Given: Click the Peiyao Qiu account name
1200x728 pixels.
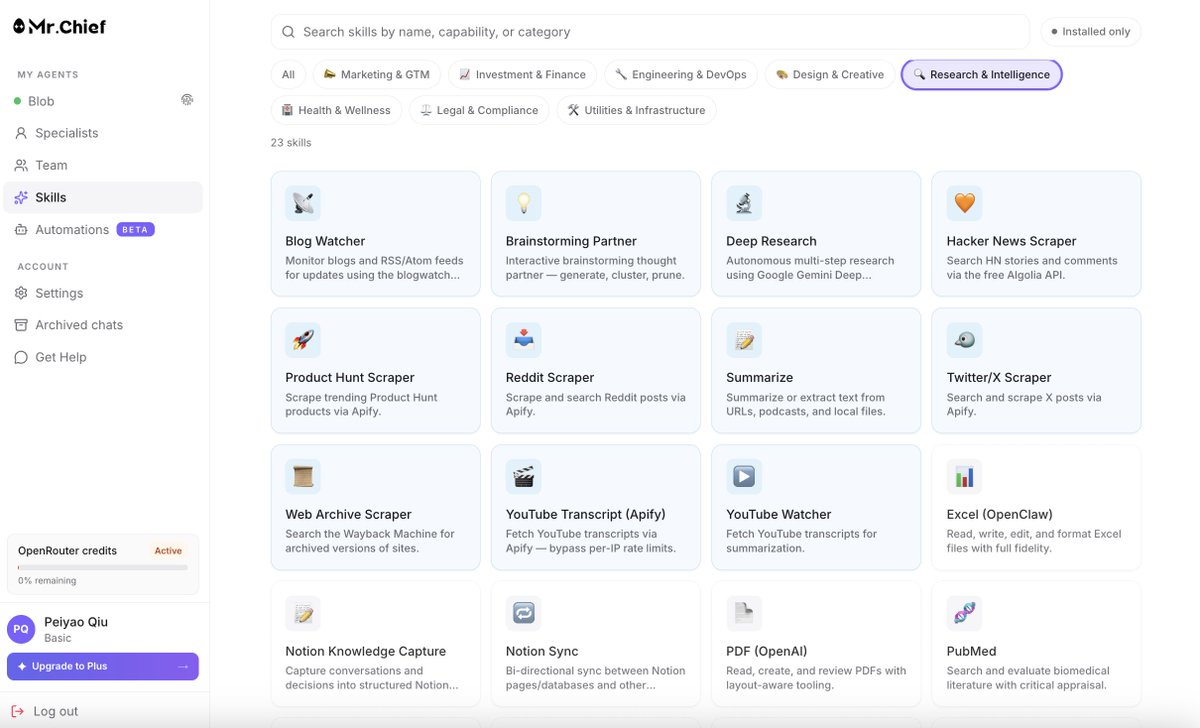Looking at the screenshot, I should (x=76, y=622).
